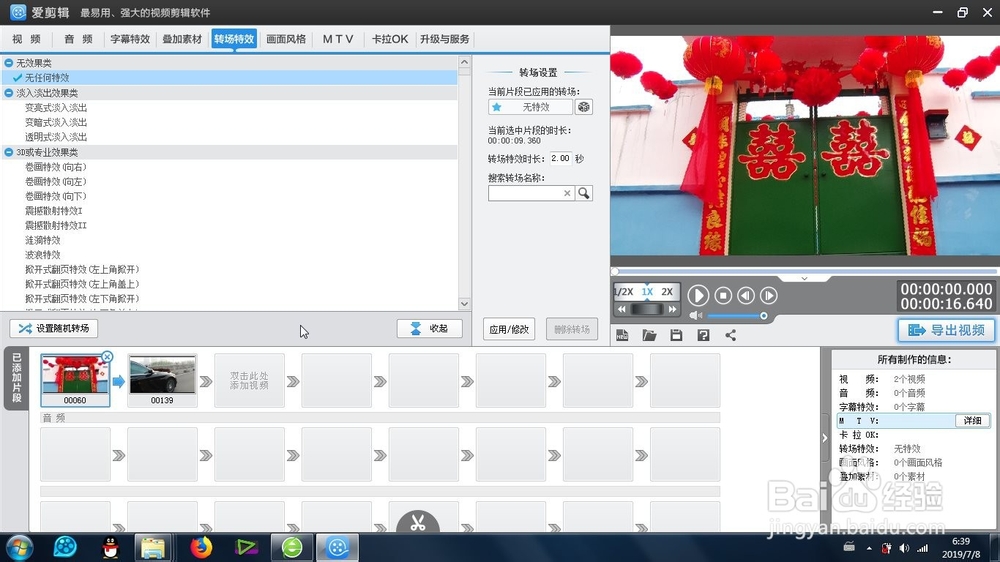The height and width of the screenshot is (562, 1000).
Task: Open 升级与服务 tab
Action: 445,39
